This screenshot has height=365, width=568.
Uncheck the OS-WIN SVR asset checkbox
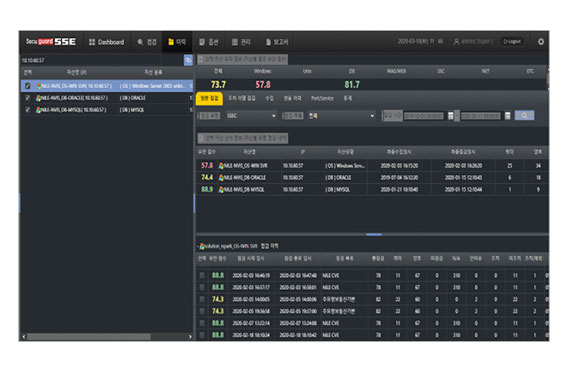pos(28,86)
